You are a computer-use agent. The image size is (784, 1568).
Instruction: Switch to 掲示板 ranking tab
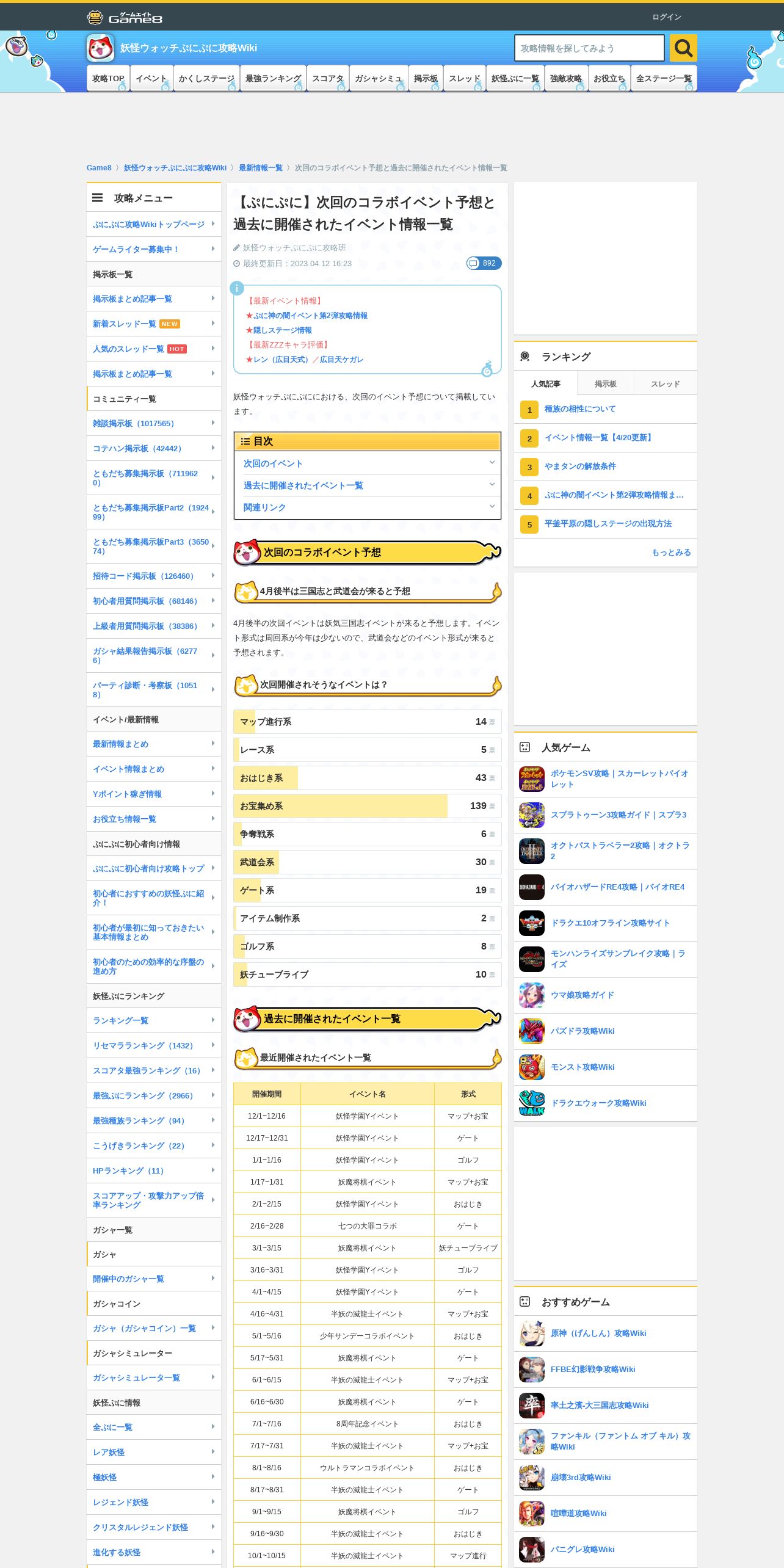point(605,383)
